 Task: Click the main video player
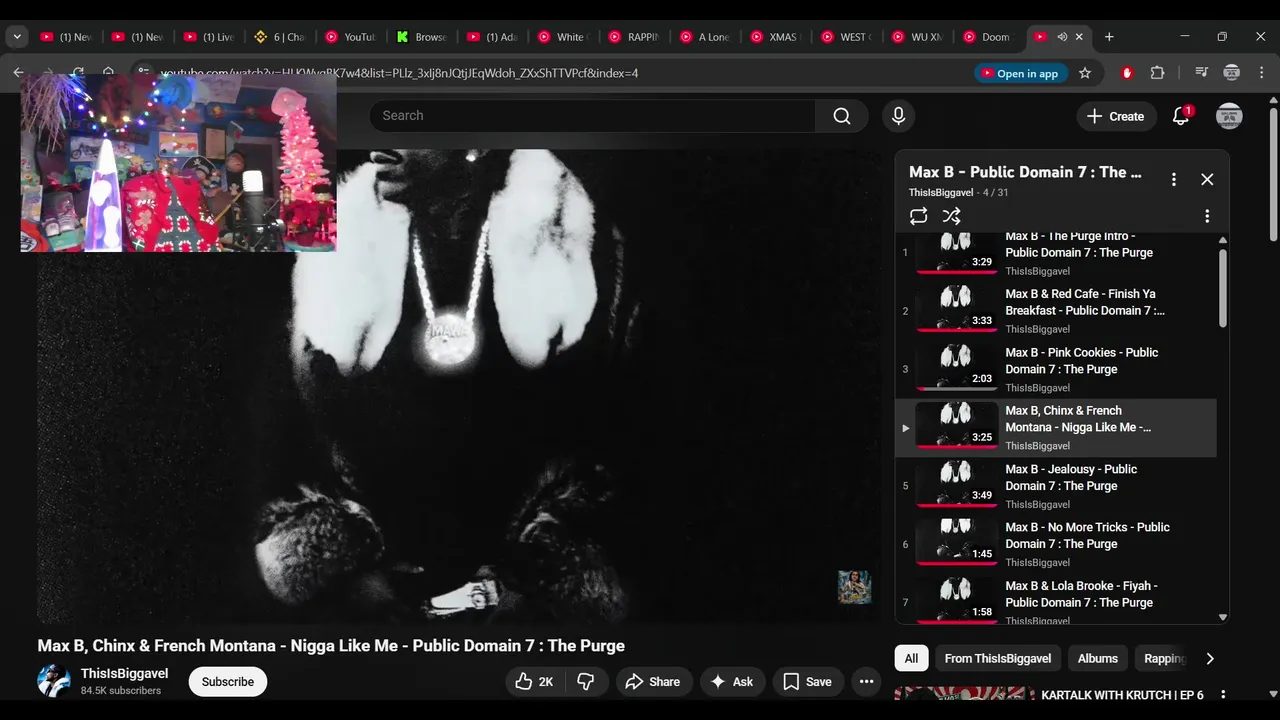(x=459, y=386)
